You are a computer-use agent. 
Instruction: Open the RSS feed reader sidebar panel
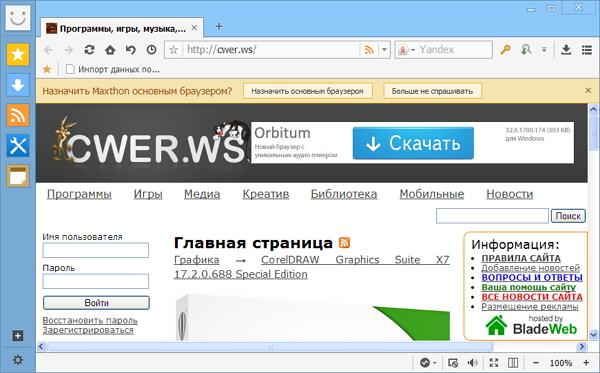18,115
